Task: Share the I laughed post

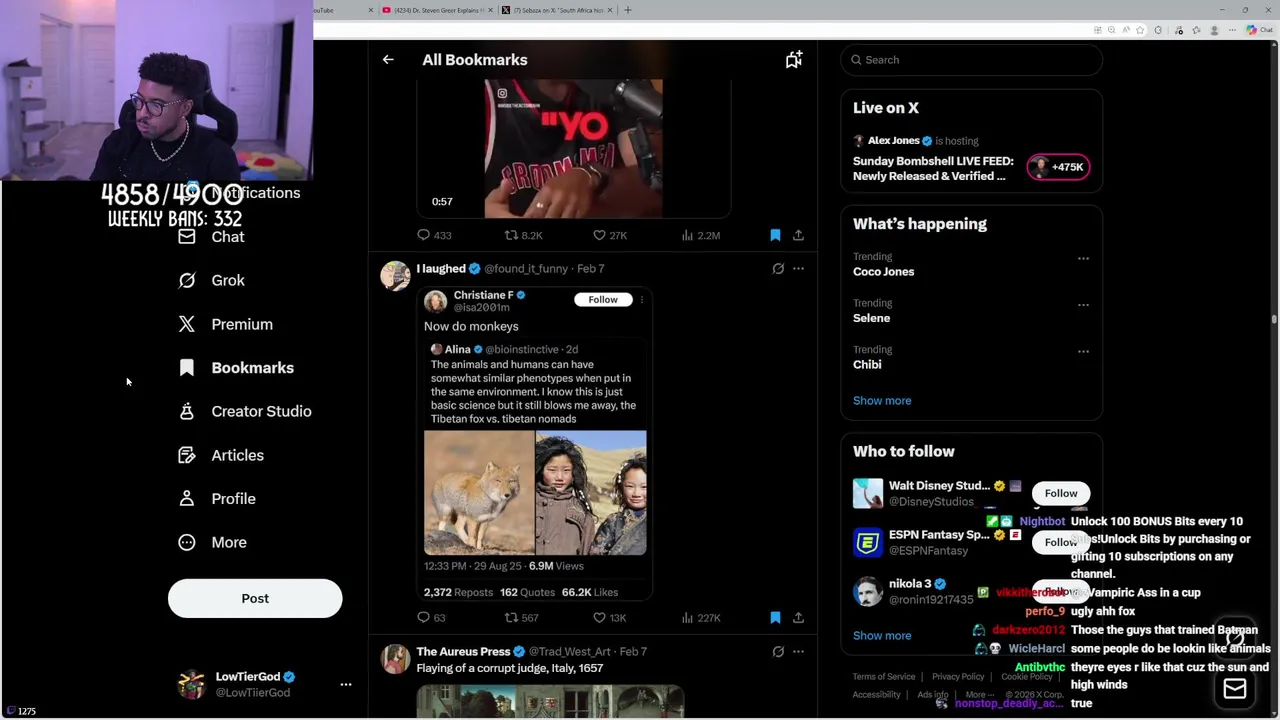Action: pos(798,618)
